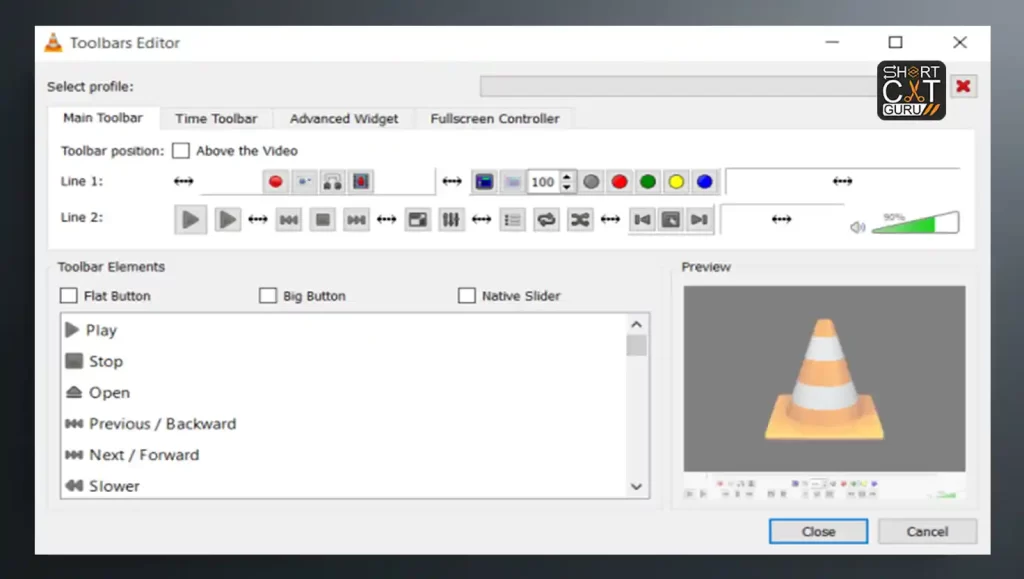Click the previous chapter icon in Line 2
1024x579 pixels.
click(642, 220)
